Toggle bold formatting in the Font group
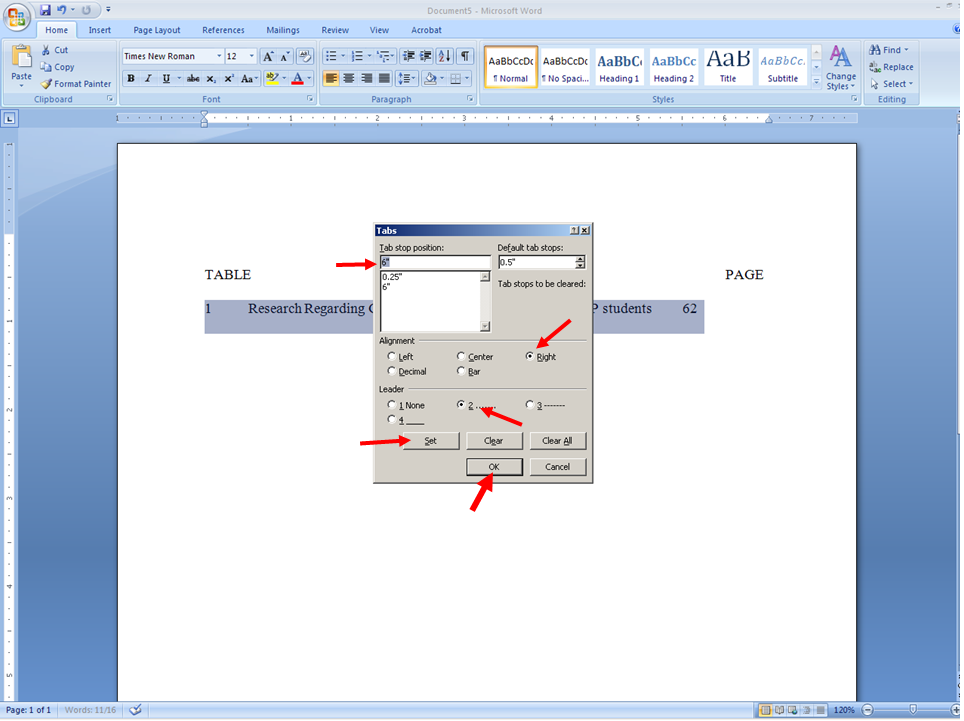Image resolution: width=964 pixels, height=721 pixels. click(130, 78)
